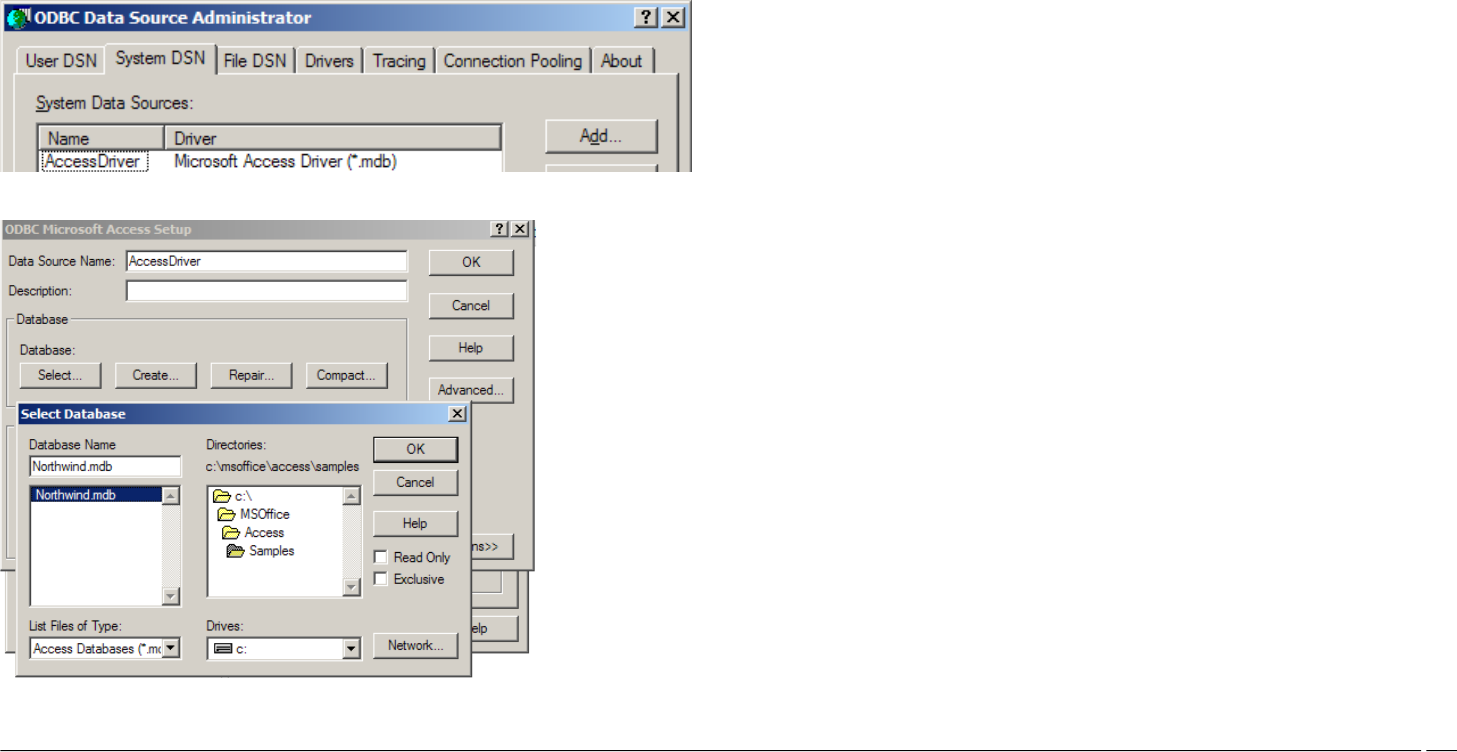Click the Create... database button

[x=155, y=376]
